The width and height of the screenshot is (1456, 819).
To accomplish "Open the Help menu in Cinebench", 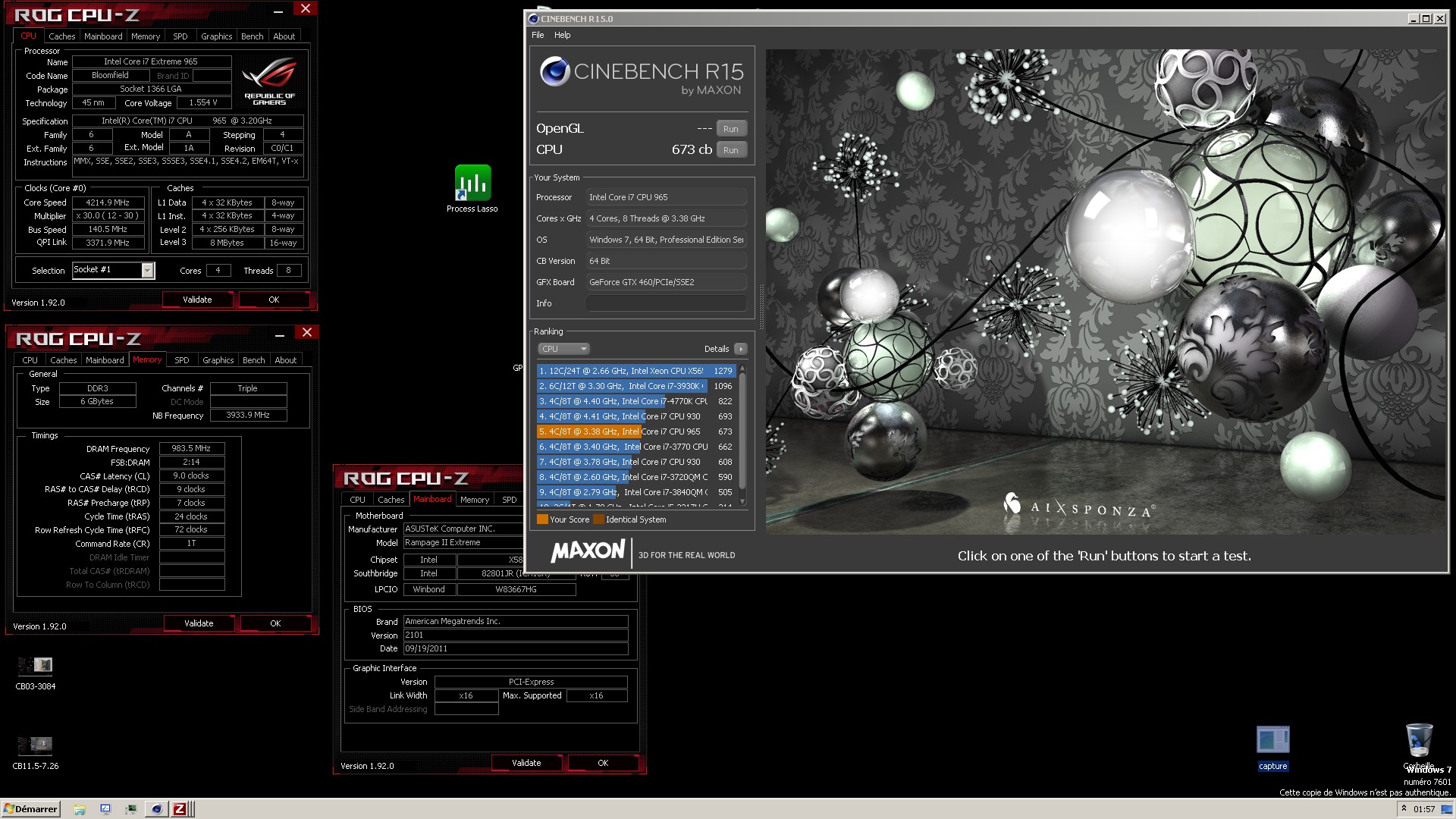I will point(562,35).
